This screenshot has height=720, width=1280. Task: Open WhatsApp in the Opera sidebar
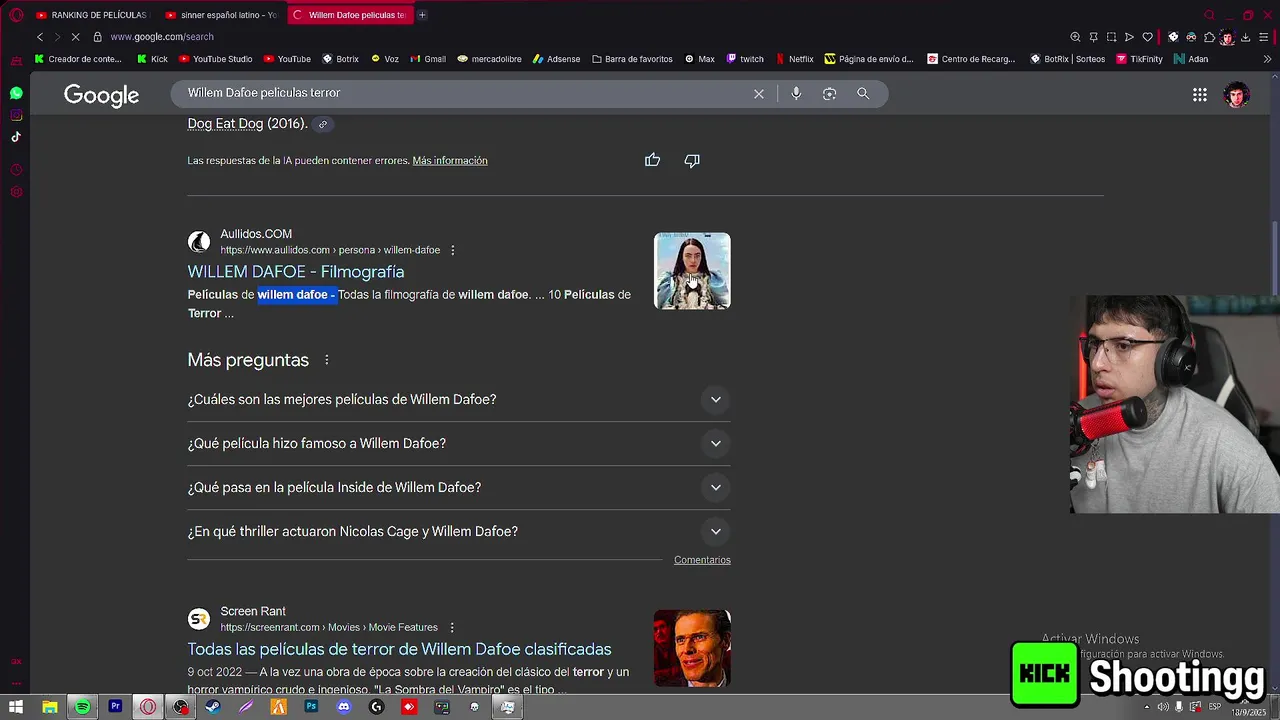[x=16, y=93]
